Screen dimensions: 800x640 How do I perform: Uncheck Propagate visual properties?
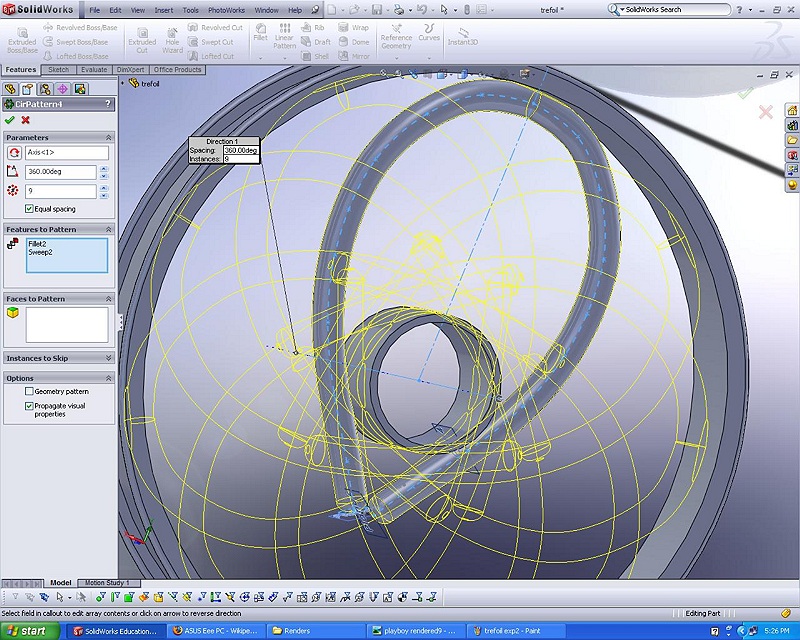[30, 406]
